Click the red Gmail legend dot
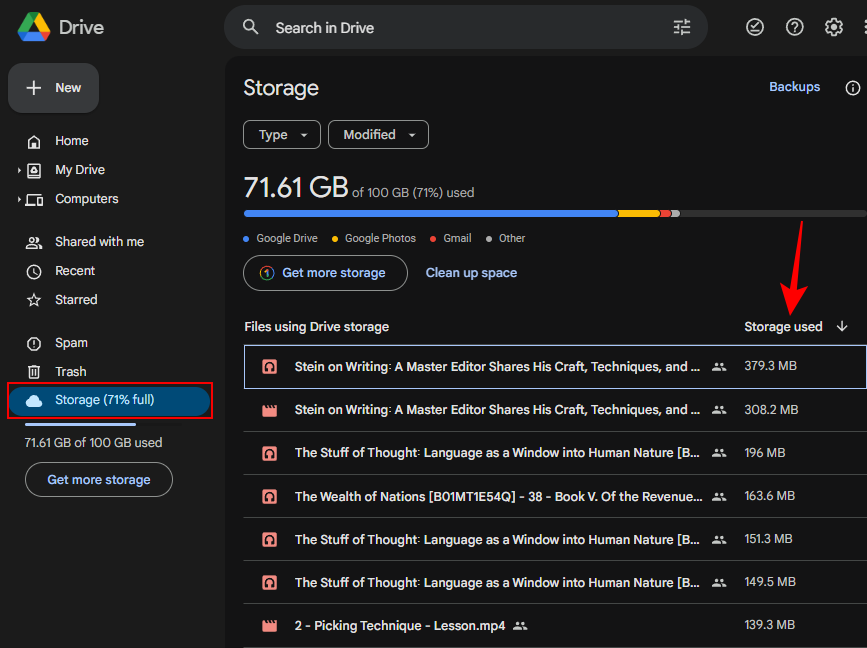 pos(433,239)
